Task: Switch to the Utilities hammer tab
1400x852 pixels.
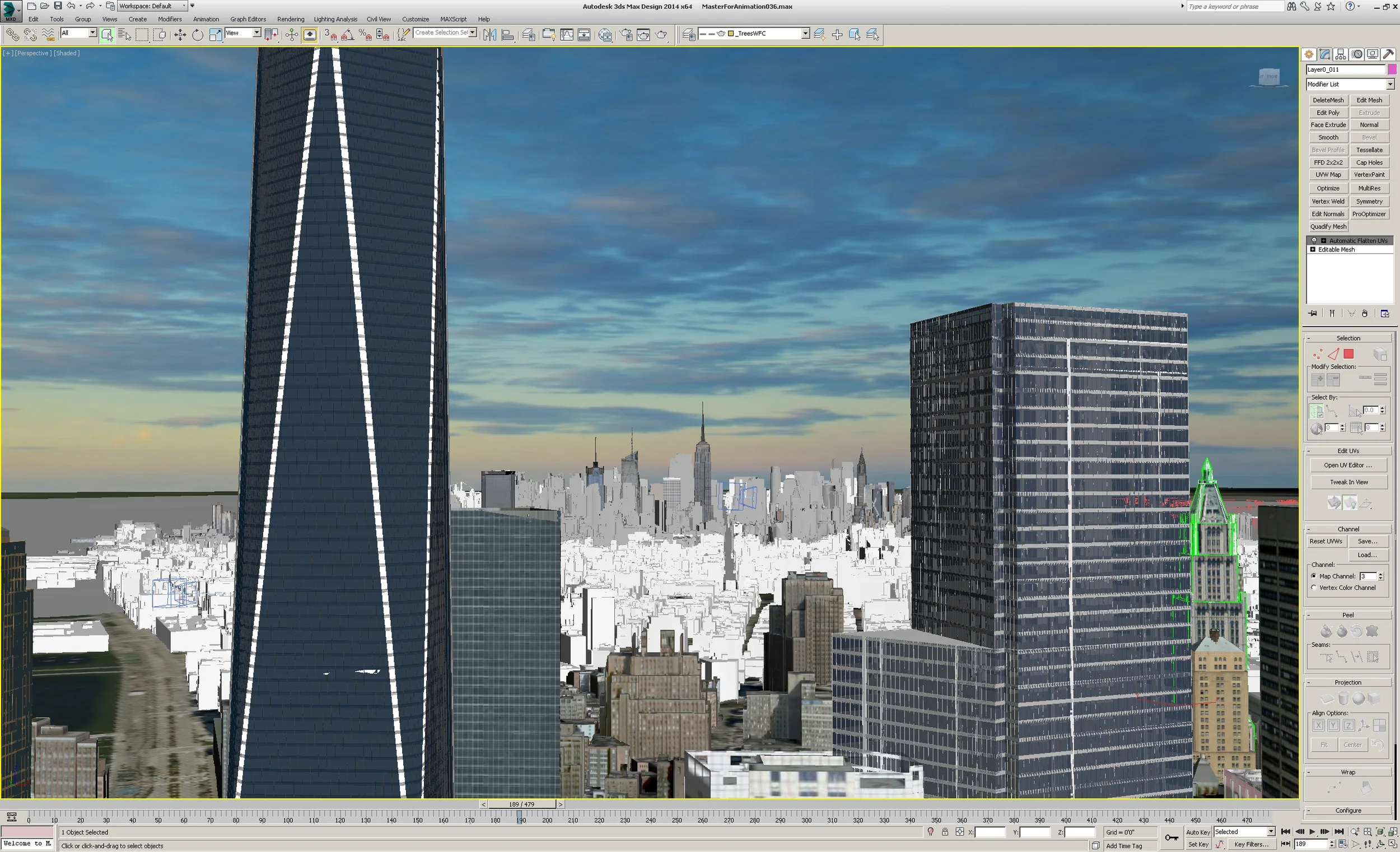Action: click(x=1389, y=54)
